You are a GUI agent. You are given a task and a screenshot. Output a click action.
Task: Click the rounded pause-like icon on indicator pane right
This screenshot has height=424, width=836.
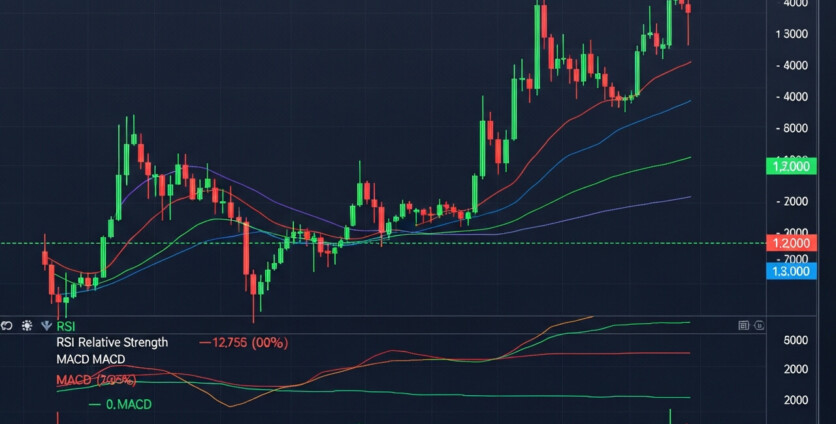coord(759,325)
